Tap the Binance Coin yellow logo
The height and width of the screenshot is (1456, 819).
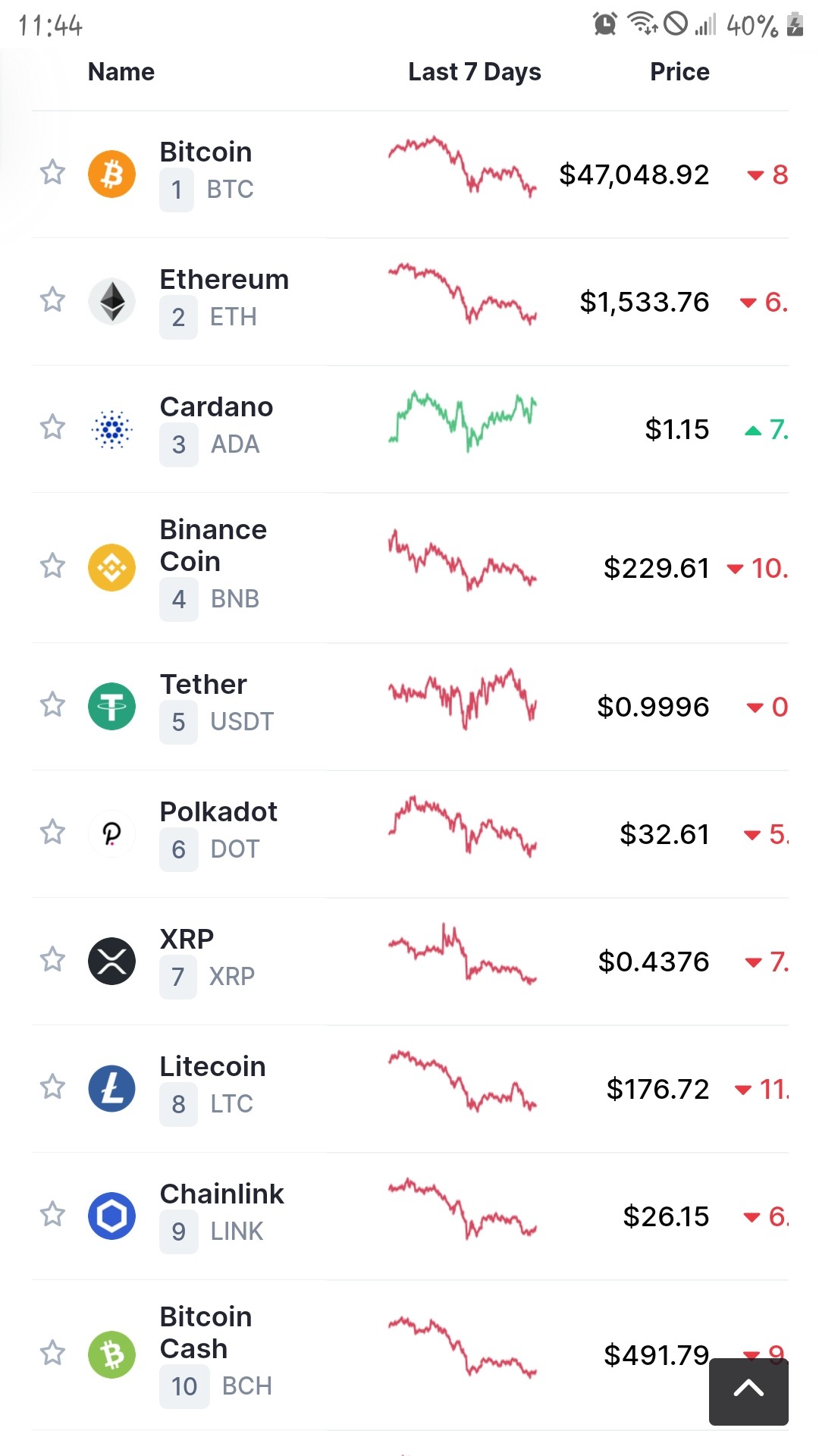coord(111,567)
